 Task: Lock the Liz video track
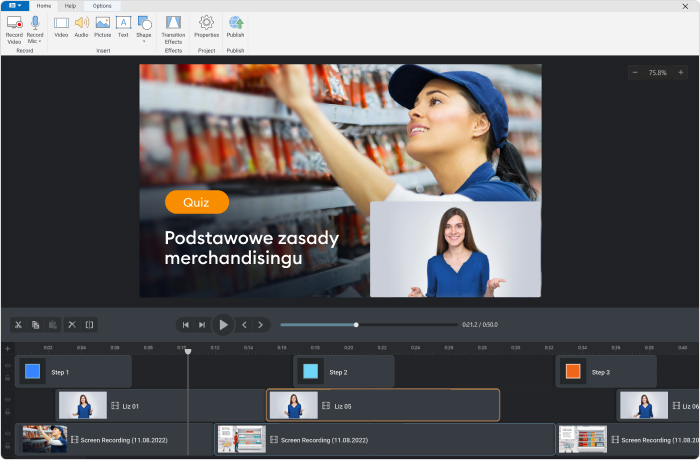click(8, 412)
